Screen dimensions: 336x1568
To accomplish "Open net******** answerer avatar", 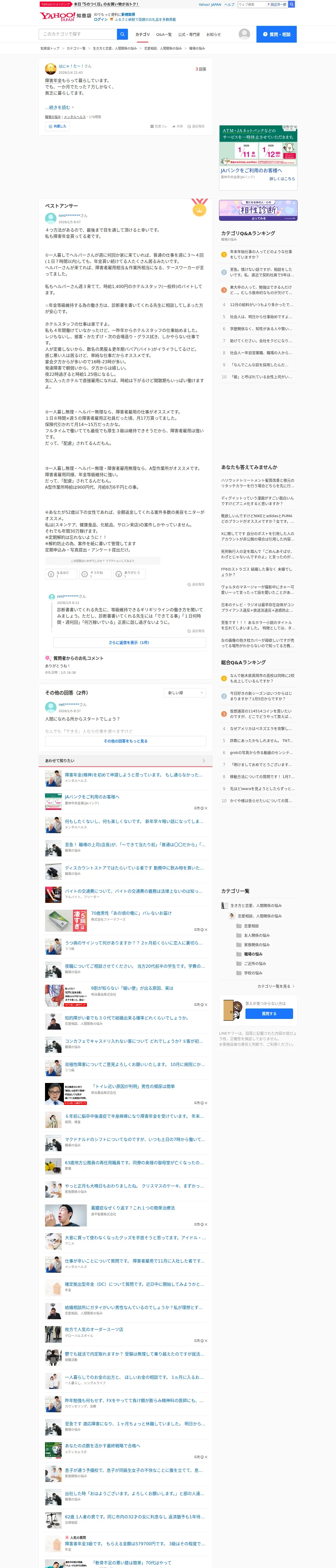I will (51, 707).
